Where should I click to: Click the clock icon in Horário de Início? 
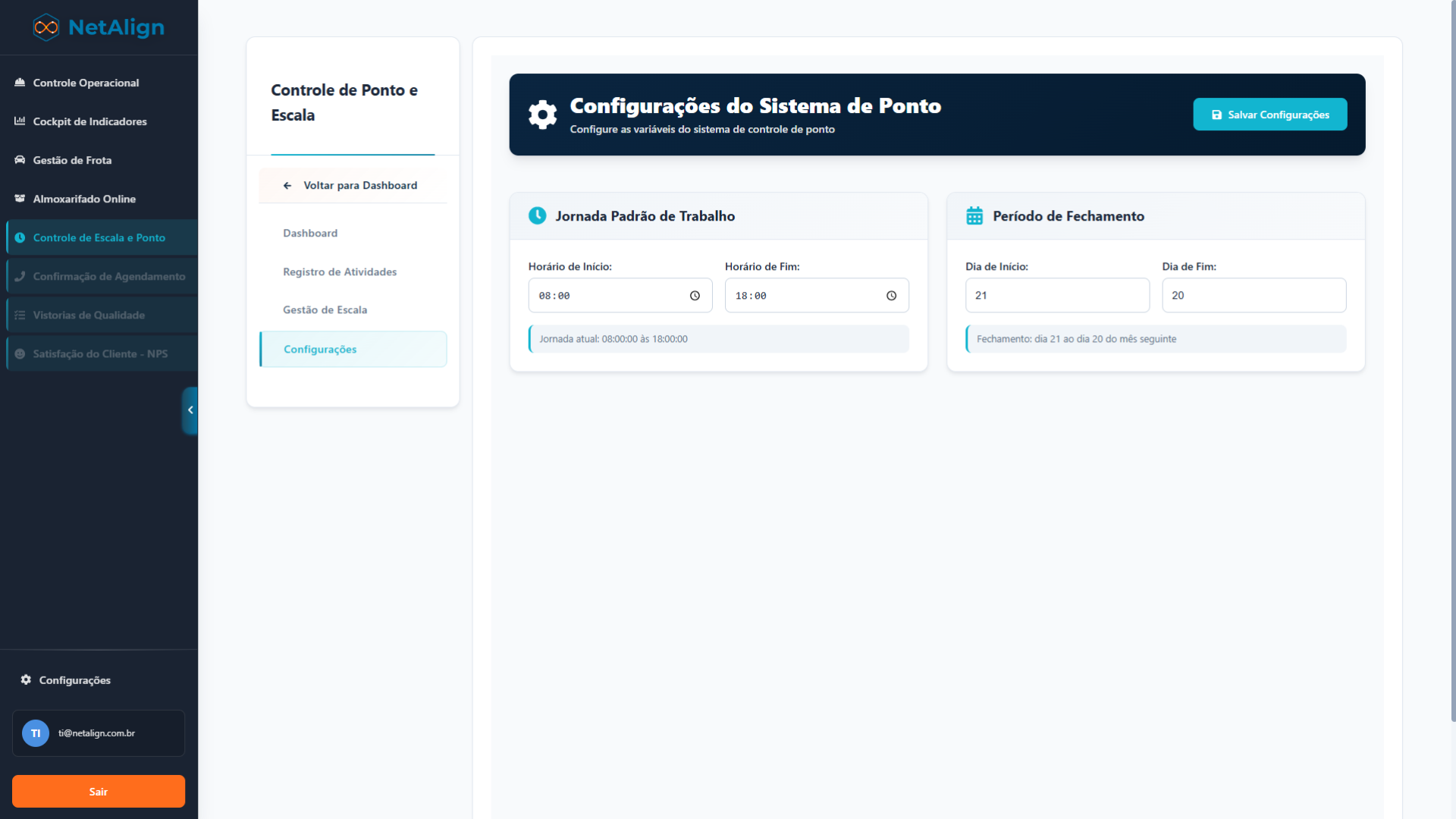(x=695, y=296)
